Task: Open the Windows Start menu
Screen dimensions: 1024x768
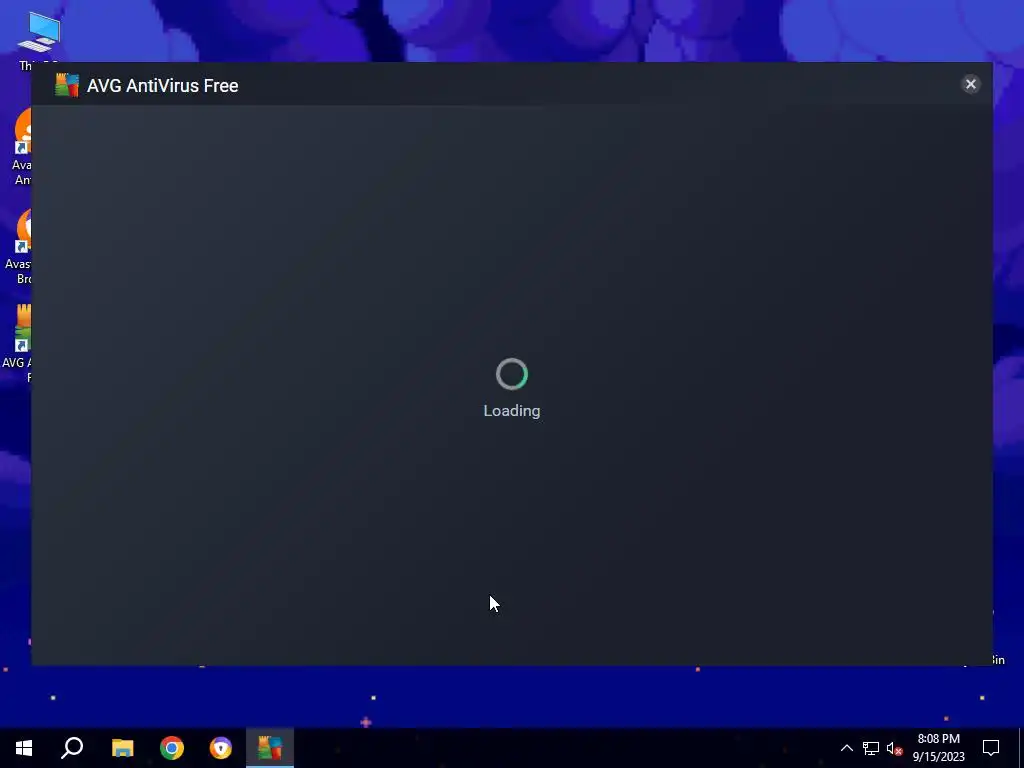Action: pos(24,748)
